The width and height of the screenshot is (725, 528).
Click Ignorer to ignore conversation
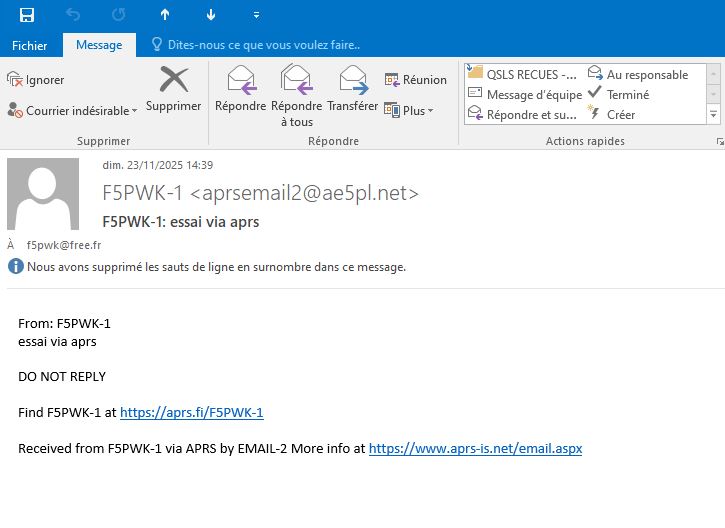(36, 80)
